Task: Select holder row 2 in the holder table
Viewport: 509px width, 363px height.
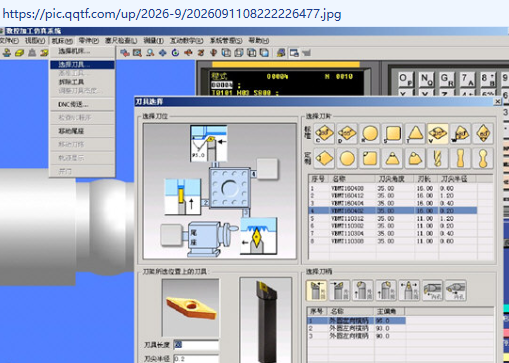Action: (x=356, y=328)
